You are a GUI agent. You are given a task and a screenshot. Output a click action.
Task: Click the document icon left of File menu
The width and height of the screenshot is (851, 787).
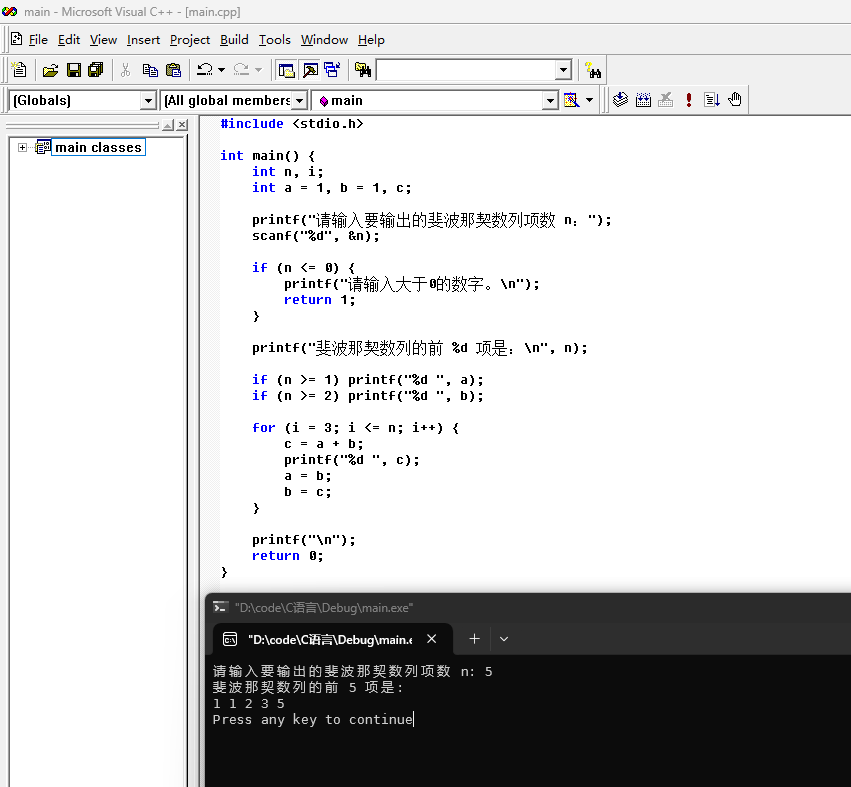tap(17, 39)
